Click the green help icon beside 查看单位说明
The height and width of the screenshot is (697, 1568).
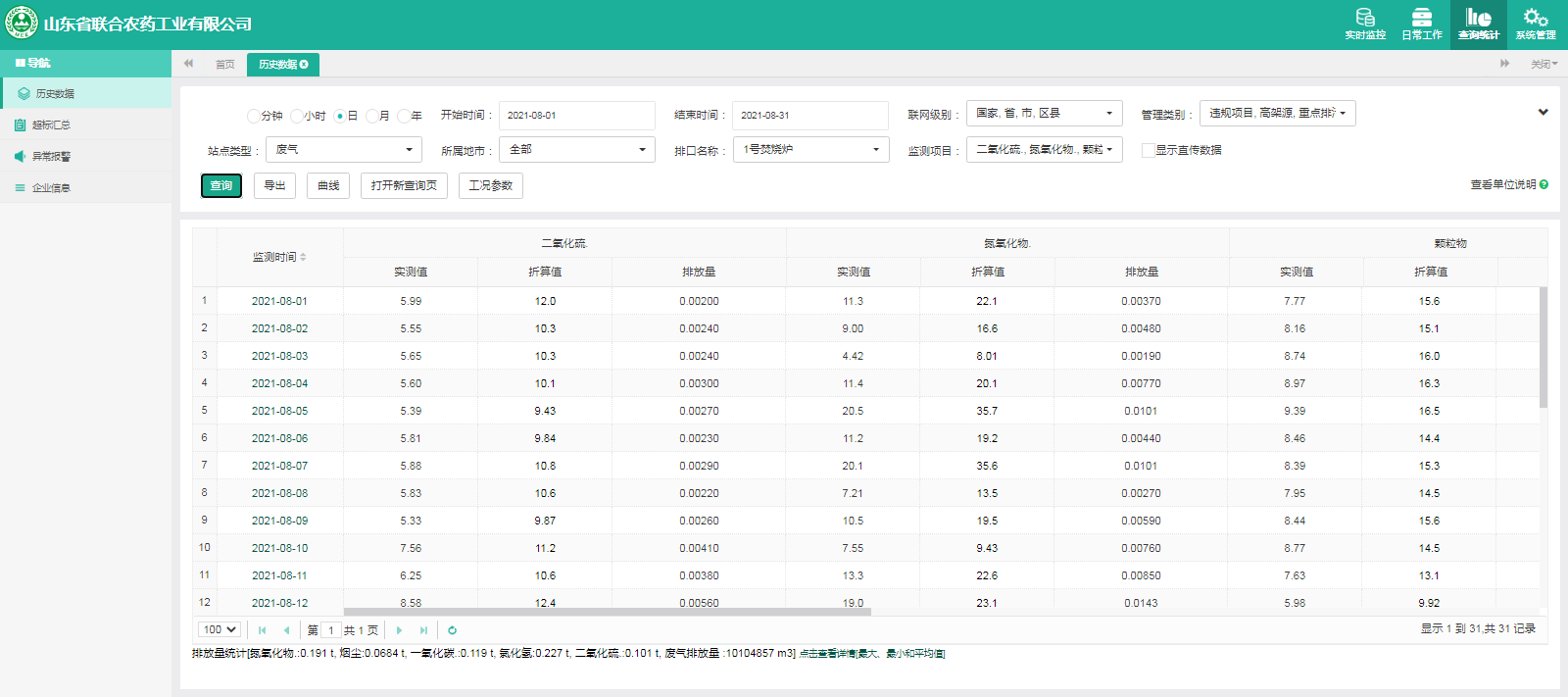click(x=1543, y=184)
